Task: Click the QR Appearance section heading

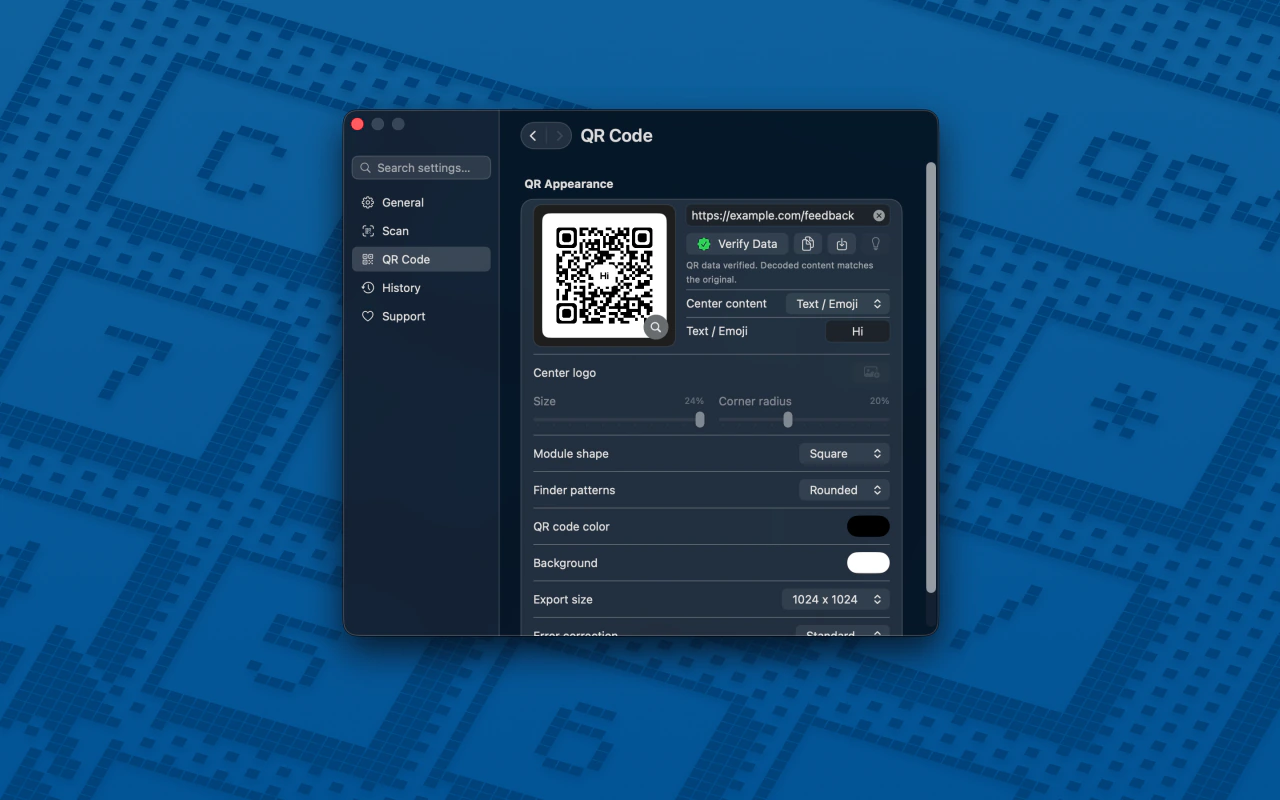Action: click(x=569, y=184)
